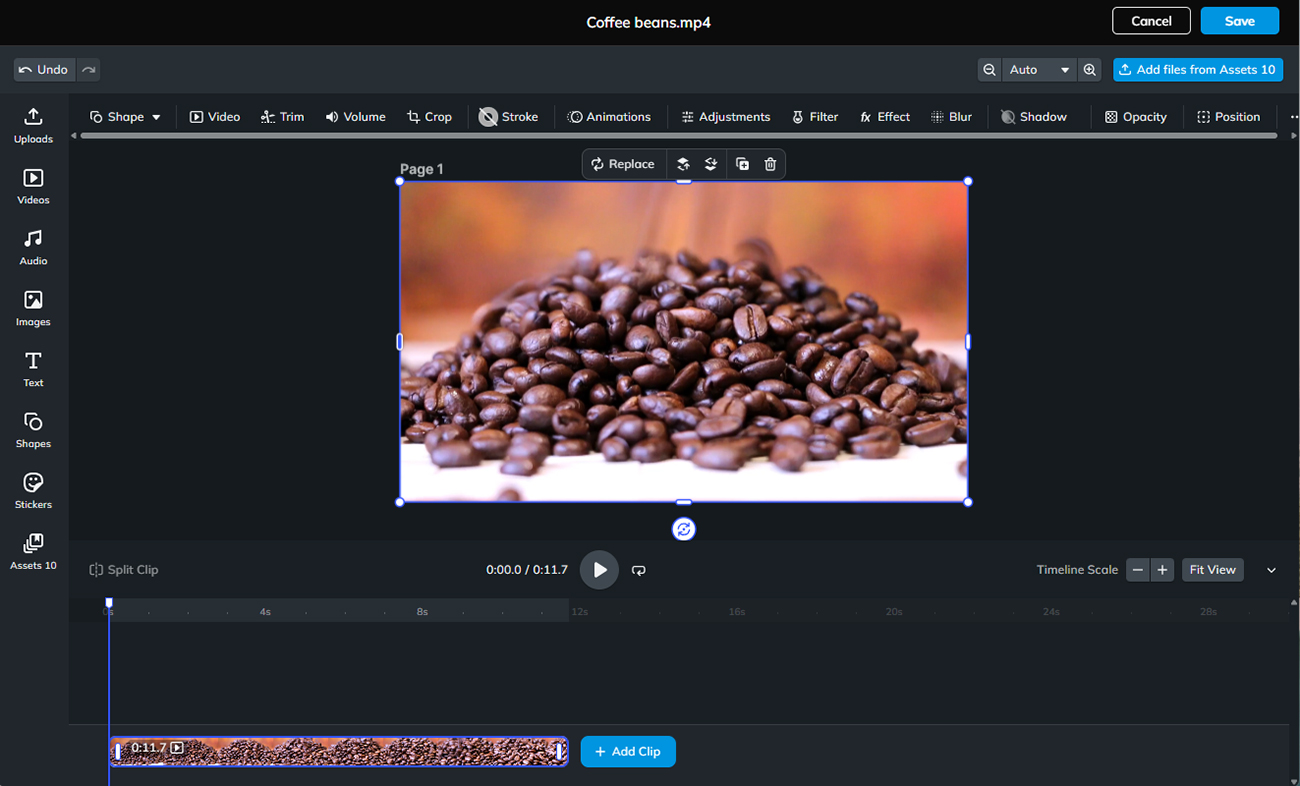Toggle loop playback next to play button
The height and width of the screenshot is (786, 1300).
639,570
